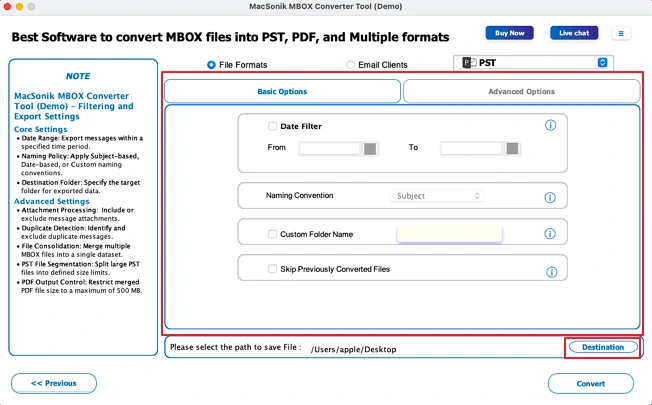Viewport: 652px width, 405px height.
Task: Go back with the Previous button
Action: coord(54,383)
